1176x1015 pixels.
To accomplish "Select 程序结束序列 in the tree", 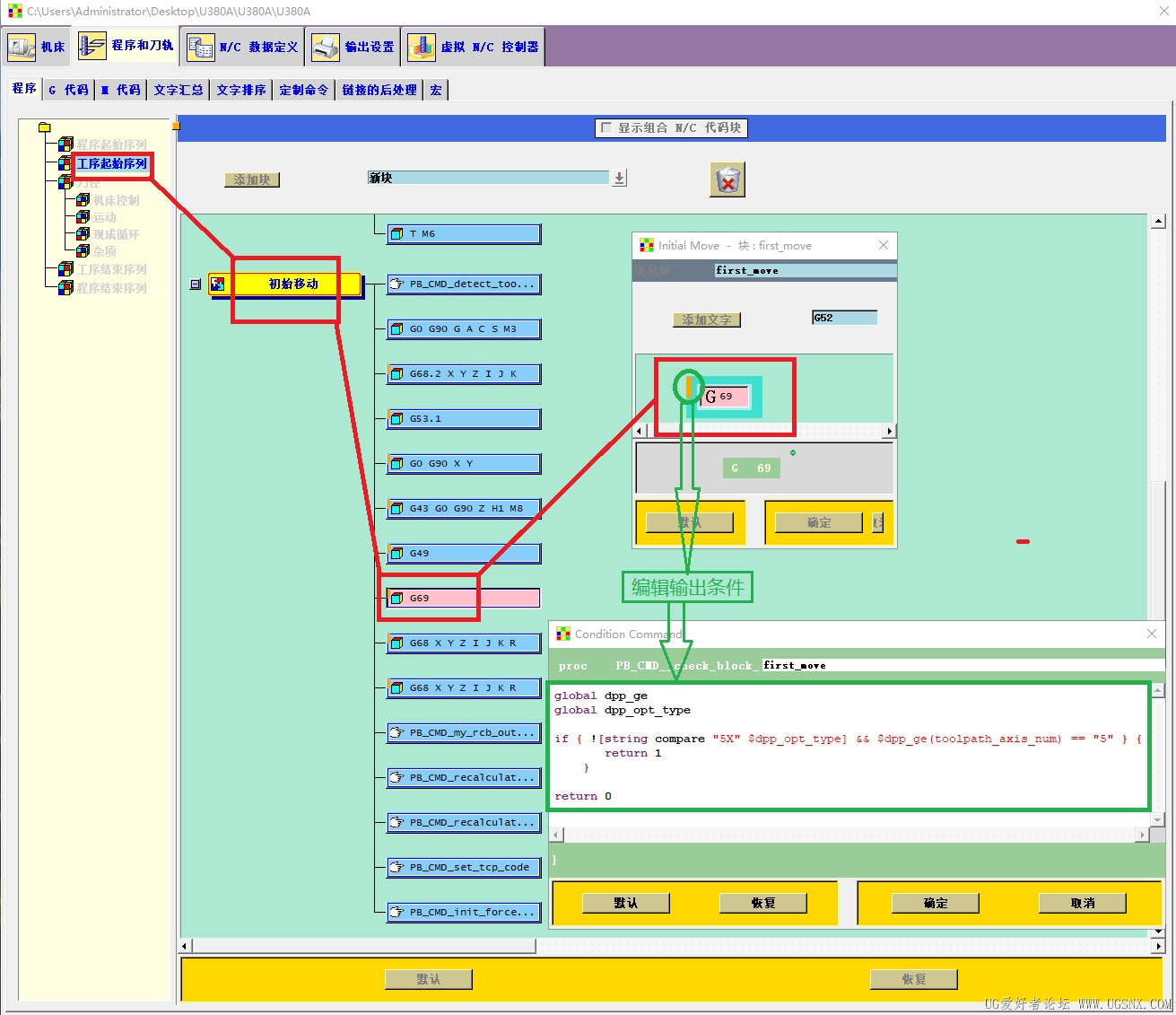I will (x=111, y=288).
